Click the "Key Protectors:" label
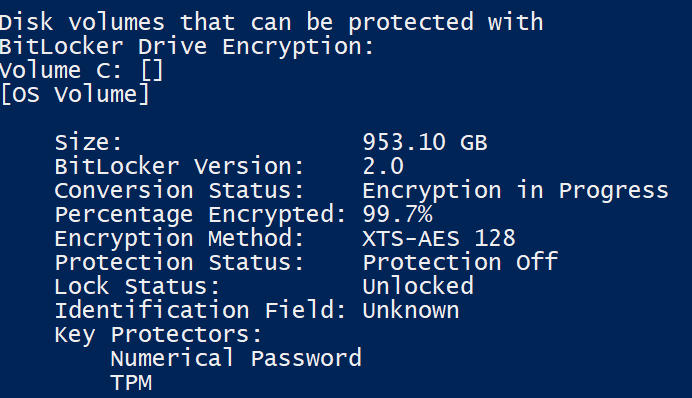Screen dimensions: 692x398 (158, 334)
